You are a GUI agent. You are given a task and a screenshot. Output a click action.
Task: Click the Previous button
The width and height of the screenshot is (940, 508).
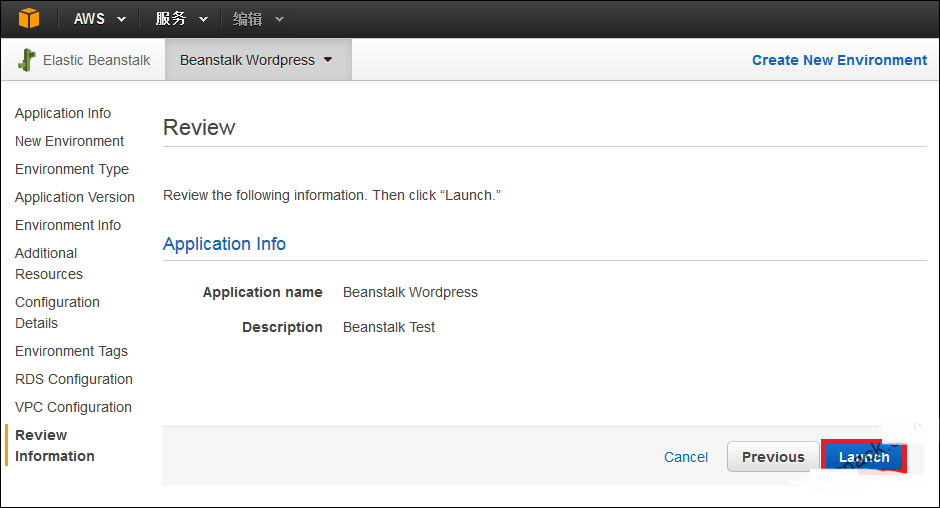pos(773,457)
